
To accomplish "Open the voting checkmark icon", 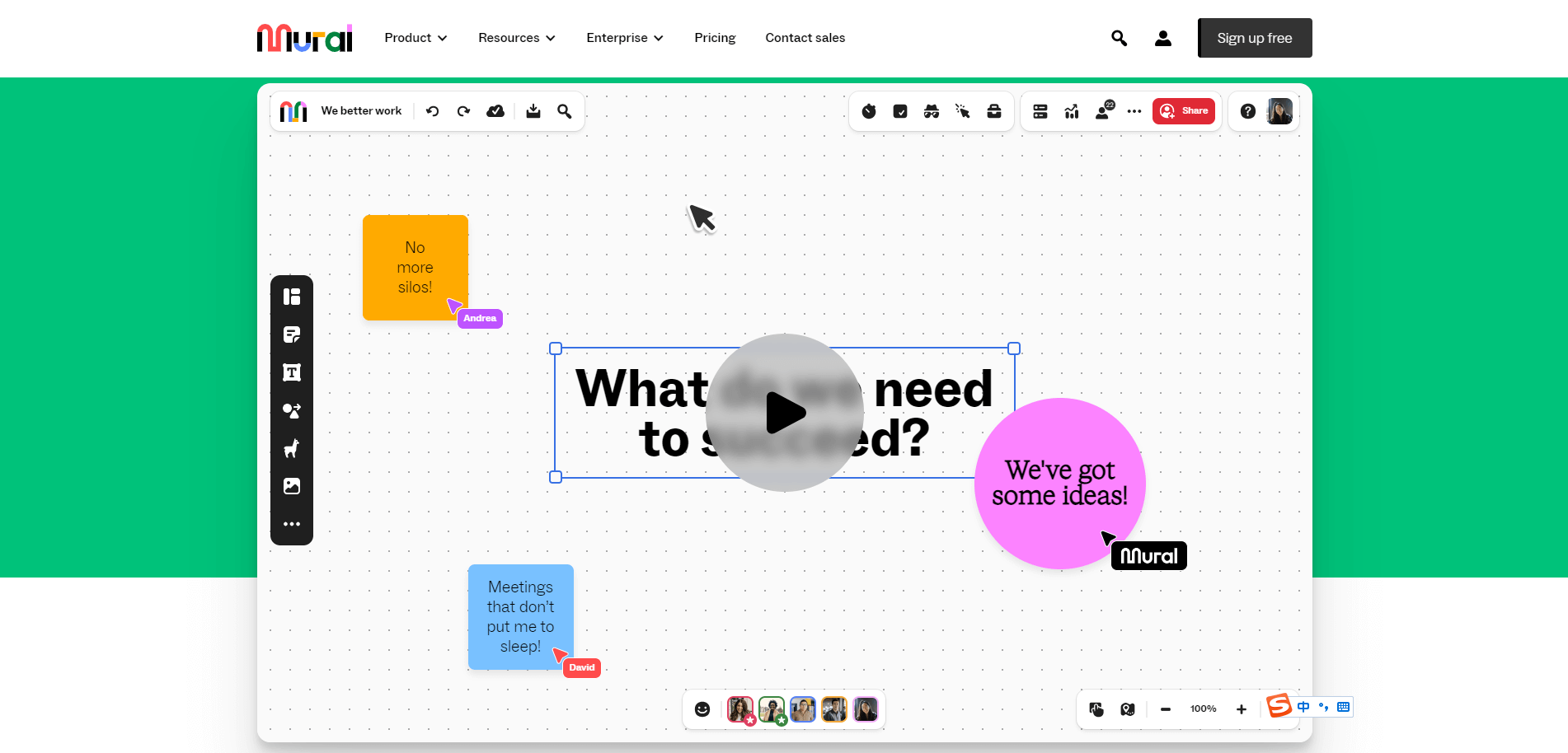I will pyautogui.click(x=900, y=111).
